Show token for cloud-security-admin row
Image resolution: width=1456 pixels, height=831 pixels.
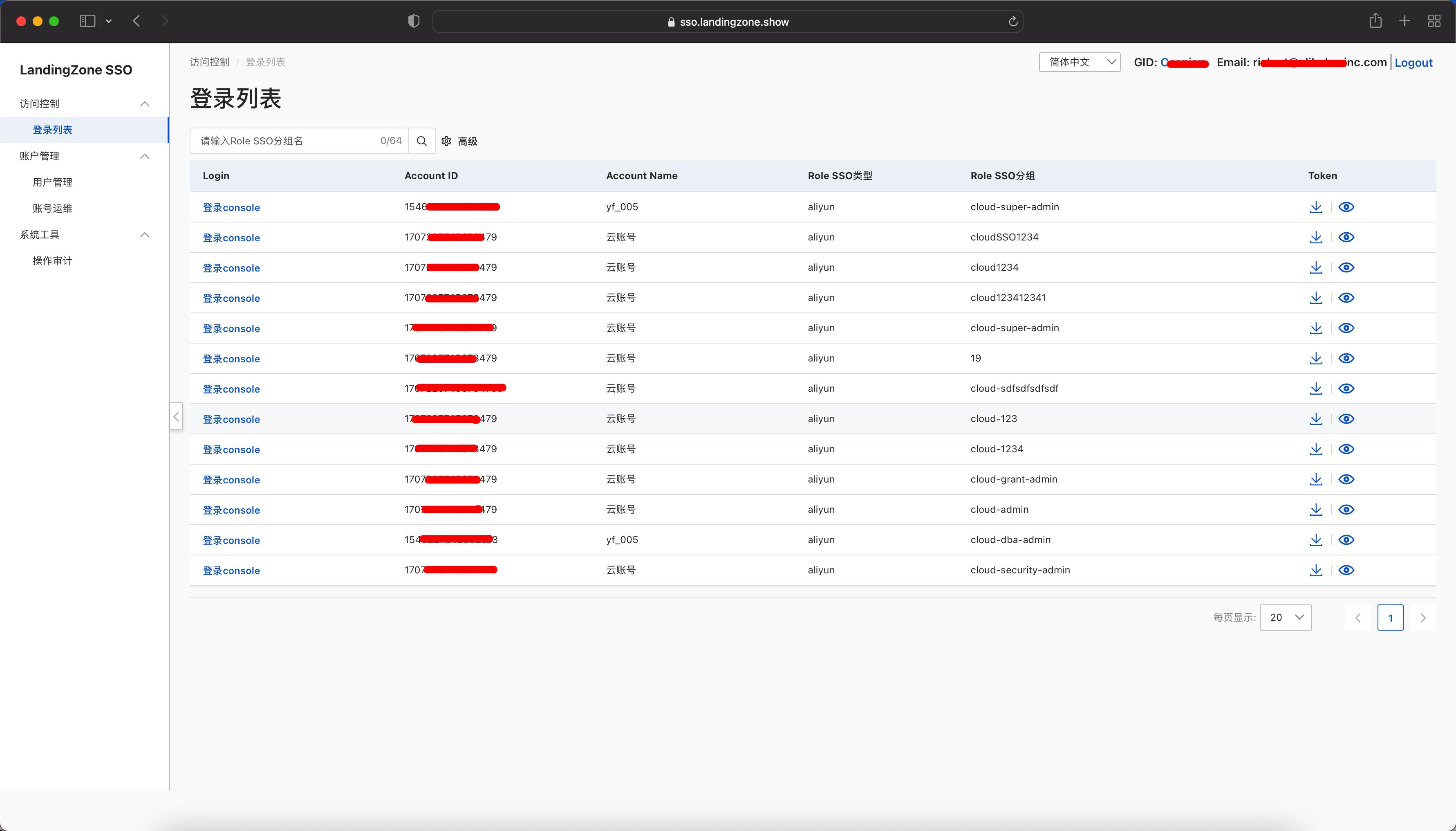pyautogui.click(x=1346, y=570)
